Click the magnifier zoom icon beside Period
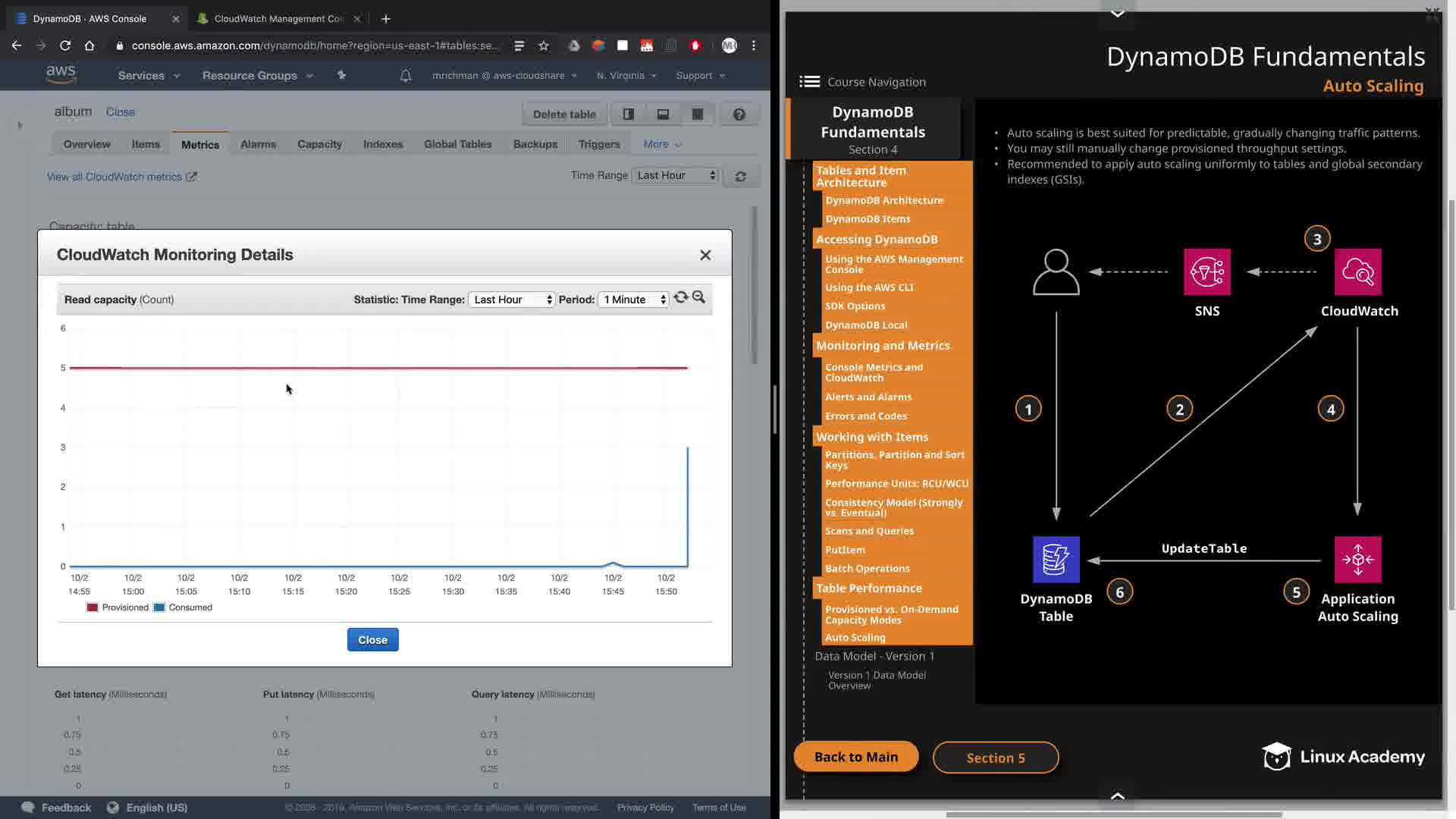Image resolution: width=1456 pixels, height=819 pixels. (698, 298)
